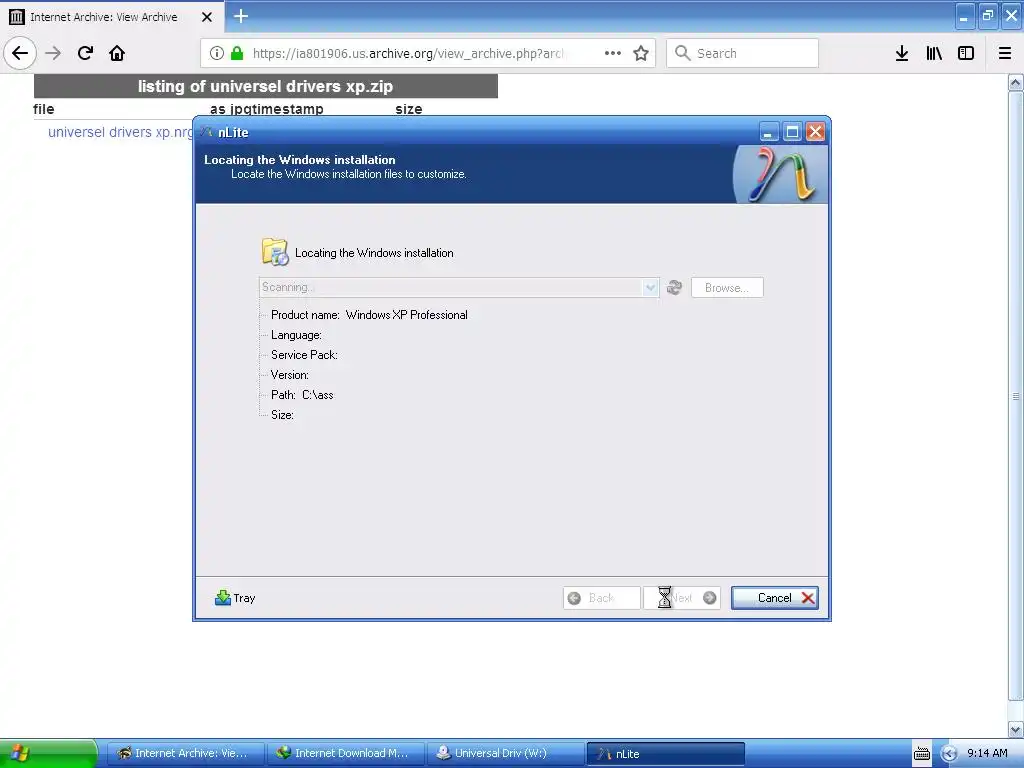The width and height of the screenshot is (1024, 768).
Task: Click the page scrollbar down arrow
Action: pyautogui.click(x=1016, y=729)
